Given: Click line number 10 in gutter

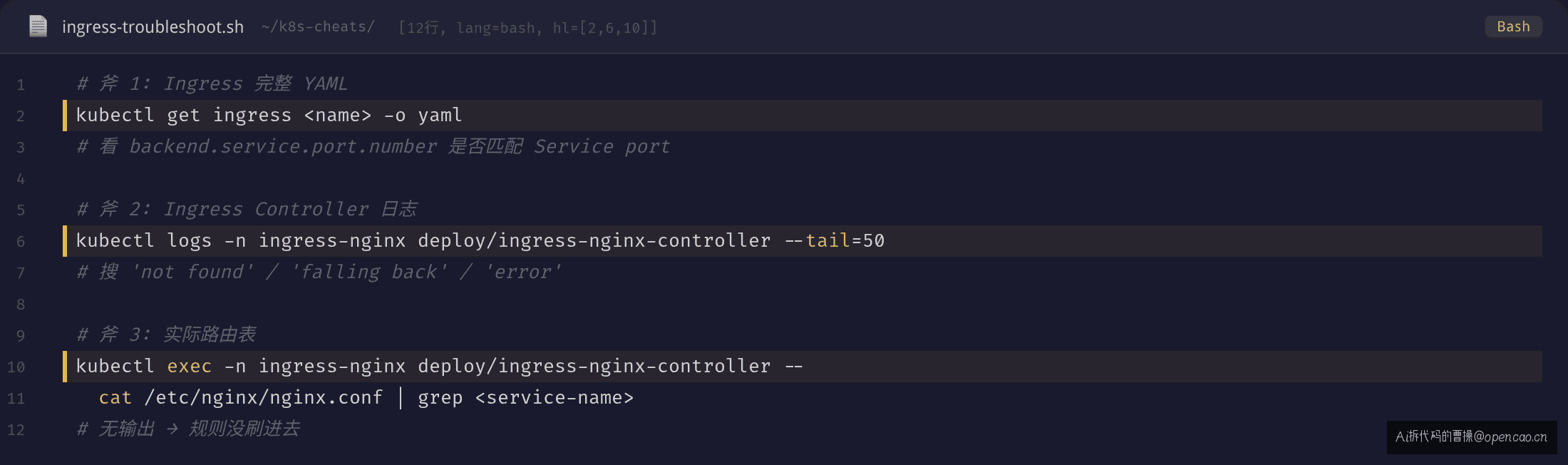Looking at the screenshot, I should tap(16, 367).
